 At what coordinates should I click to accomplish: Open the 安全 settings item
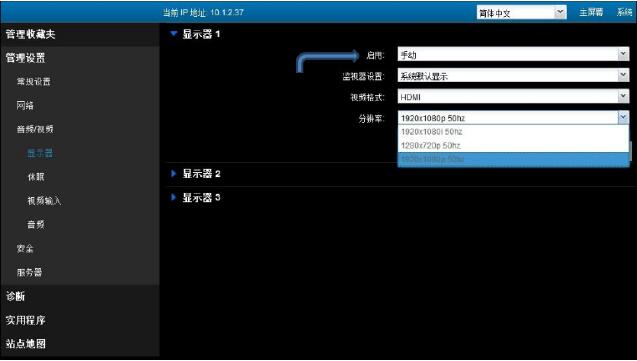coord(25,249)
